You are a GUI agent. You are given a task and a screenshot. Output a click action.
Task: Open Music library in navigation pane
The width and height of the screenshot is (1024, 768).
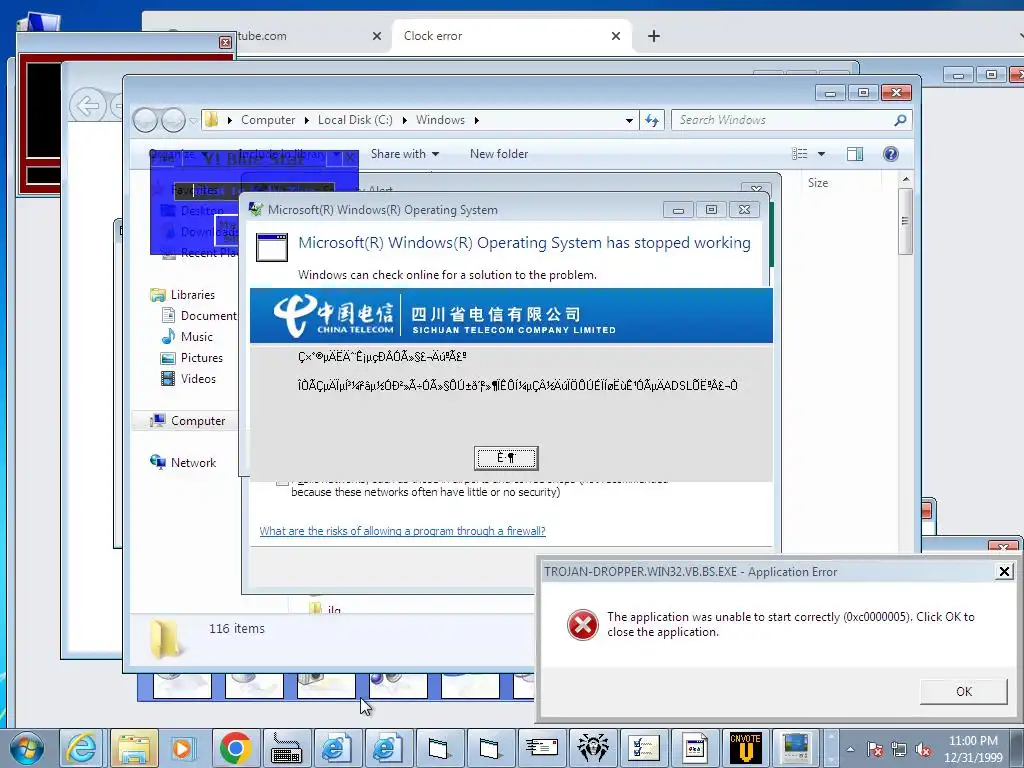(x=197, y=336)
